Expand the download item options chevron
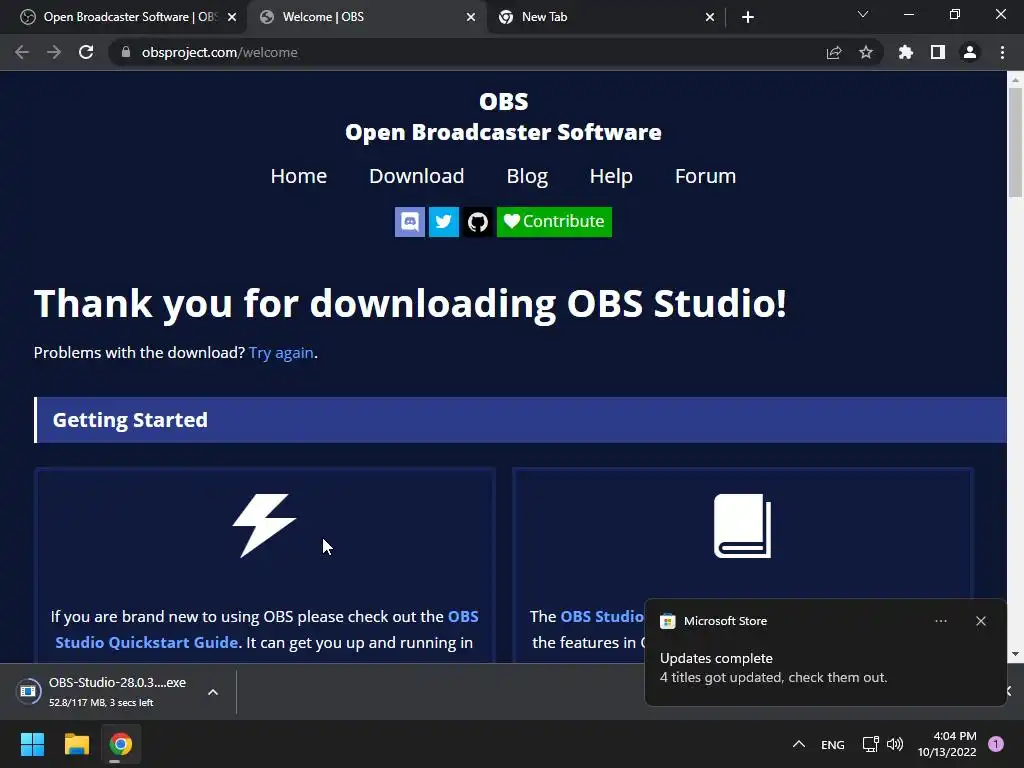The image size is (1024, 768). click(x=213, y=692)
